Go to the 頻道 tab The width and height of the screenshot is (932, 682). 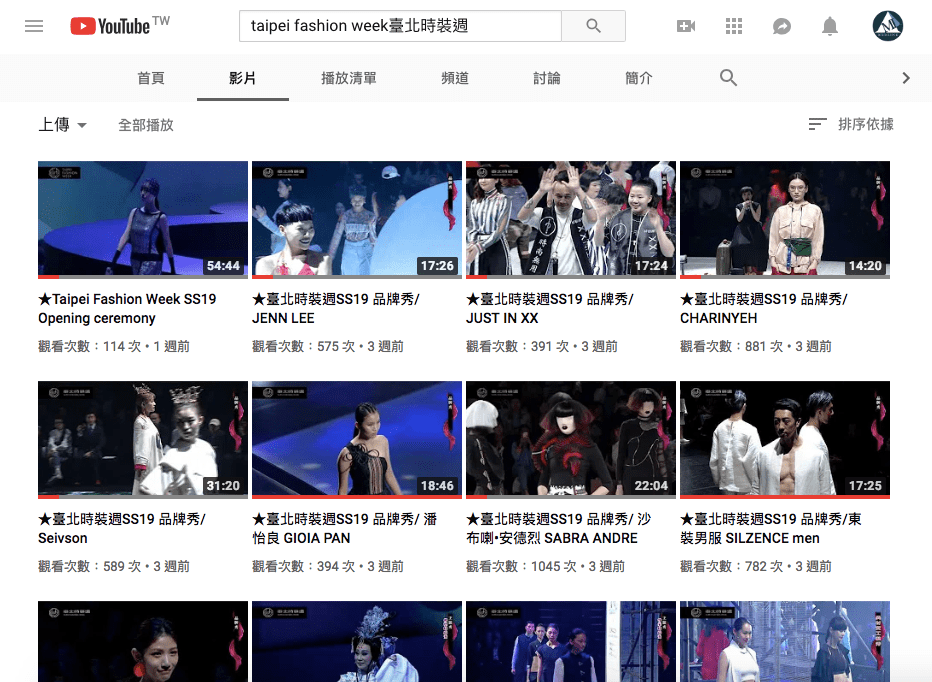click(x=455, y=78)
